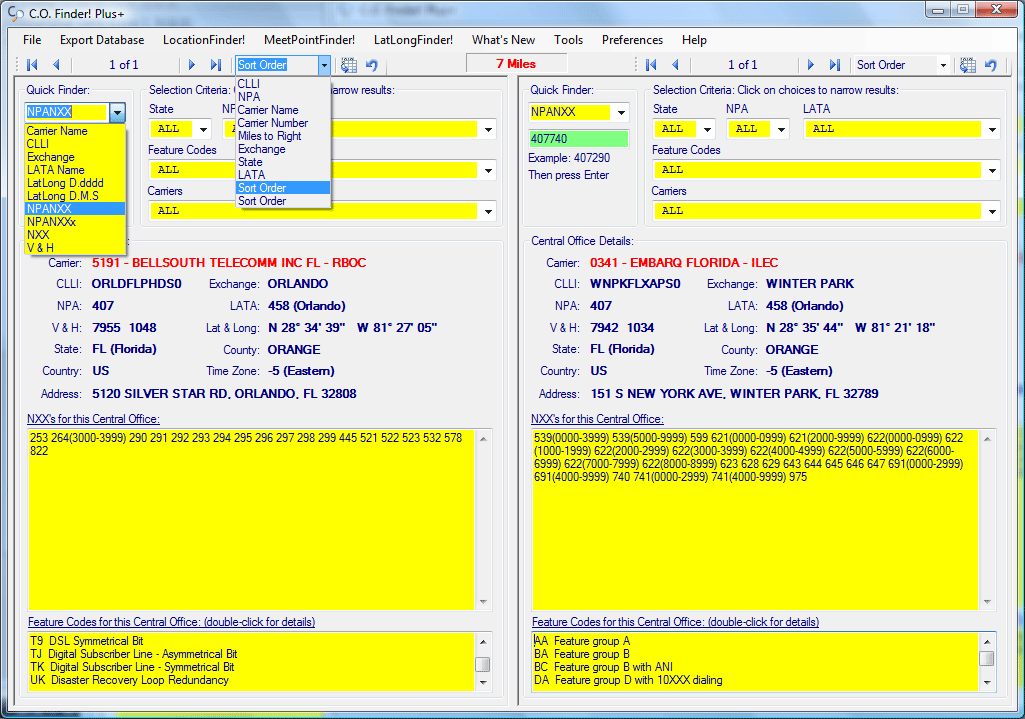This screenshot has width=1025, height=719.
Task: Select DA Feature group D with 10XXX row
Action: [x=628, y=680]
